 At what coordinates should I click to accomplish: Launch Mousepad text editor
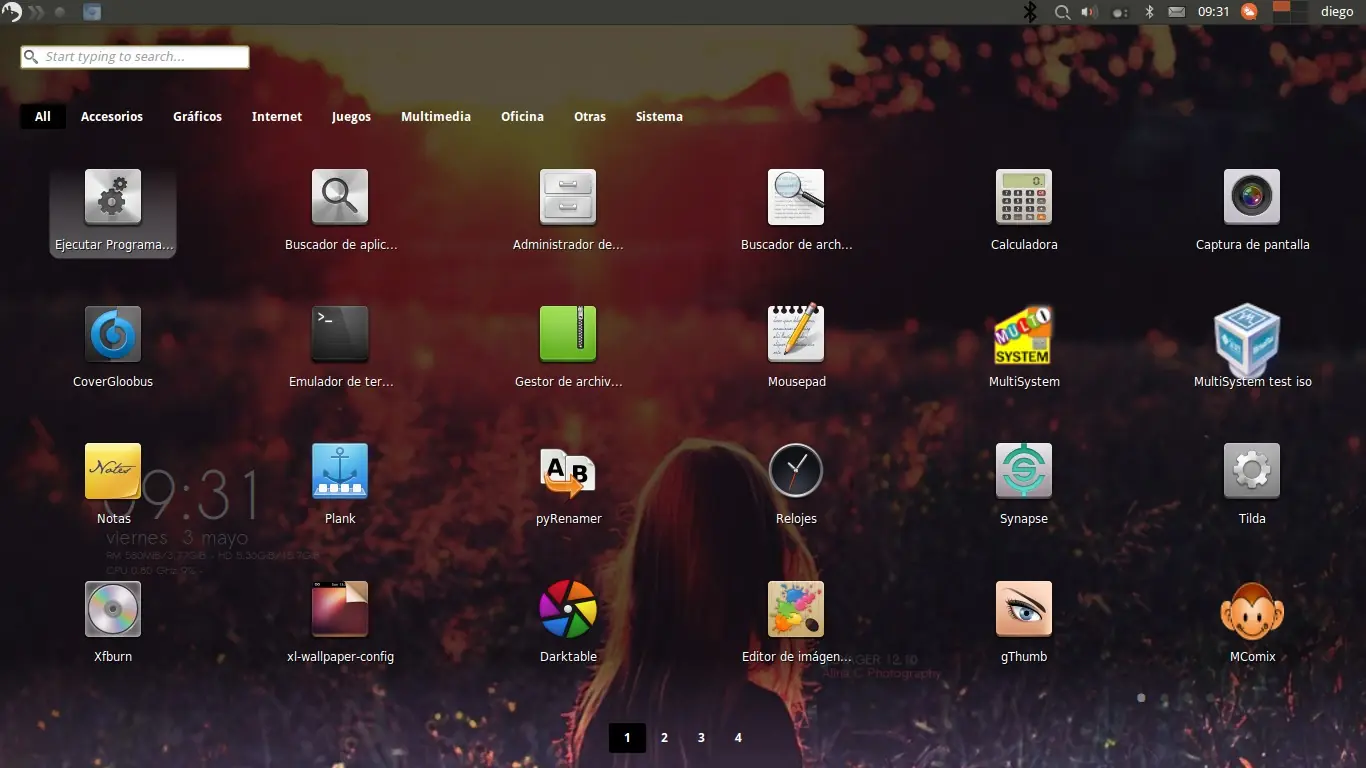point(796,334)
